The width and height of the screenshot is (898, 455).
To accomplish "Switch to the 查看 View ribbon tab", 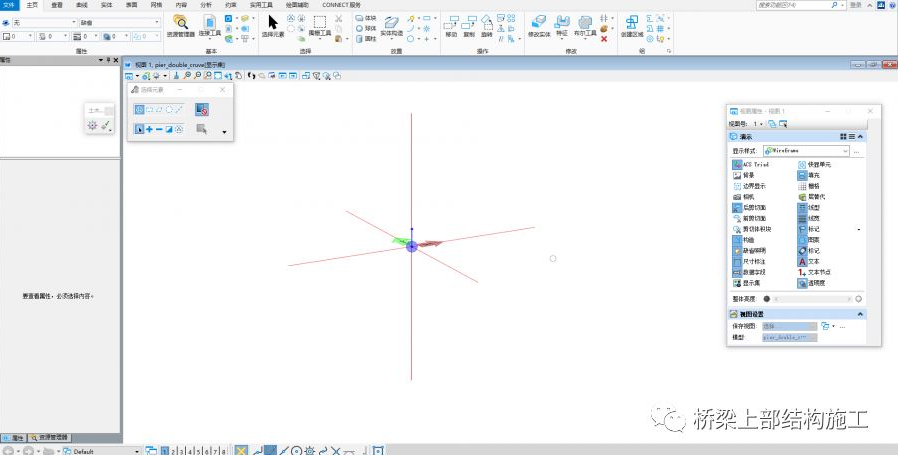I will click(57, 5).
